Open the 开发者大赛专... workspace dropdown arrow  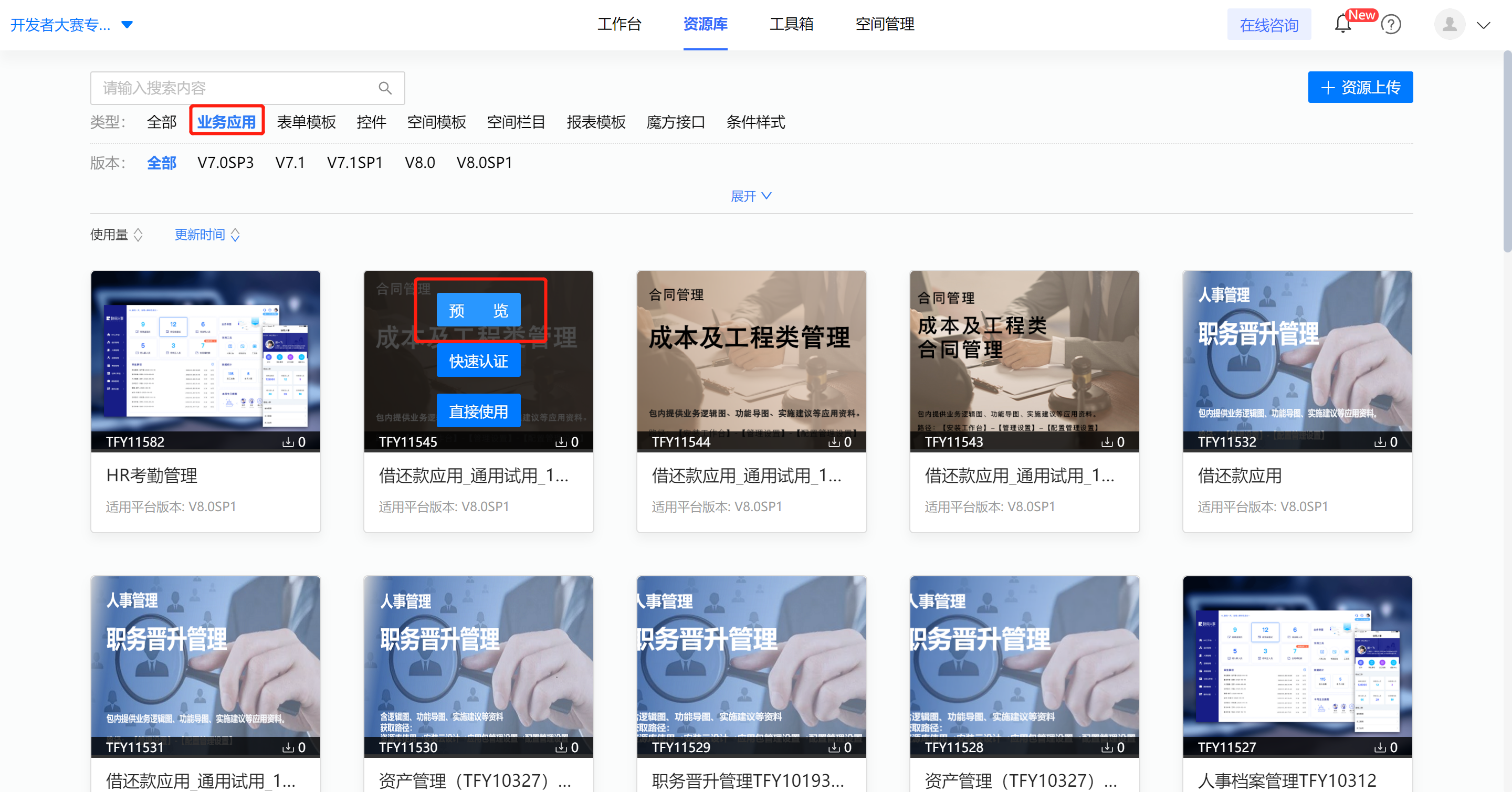tap(127, 25)
